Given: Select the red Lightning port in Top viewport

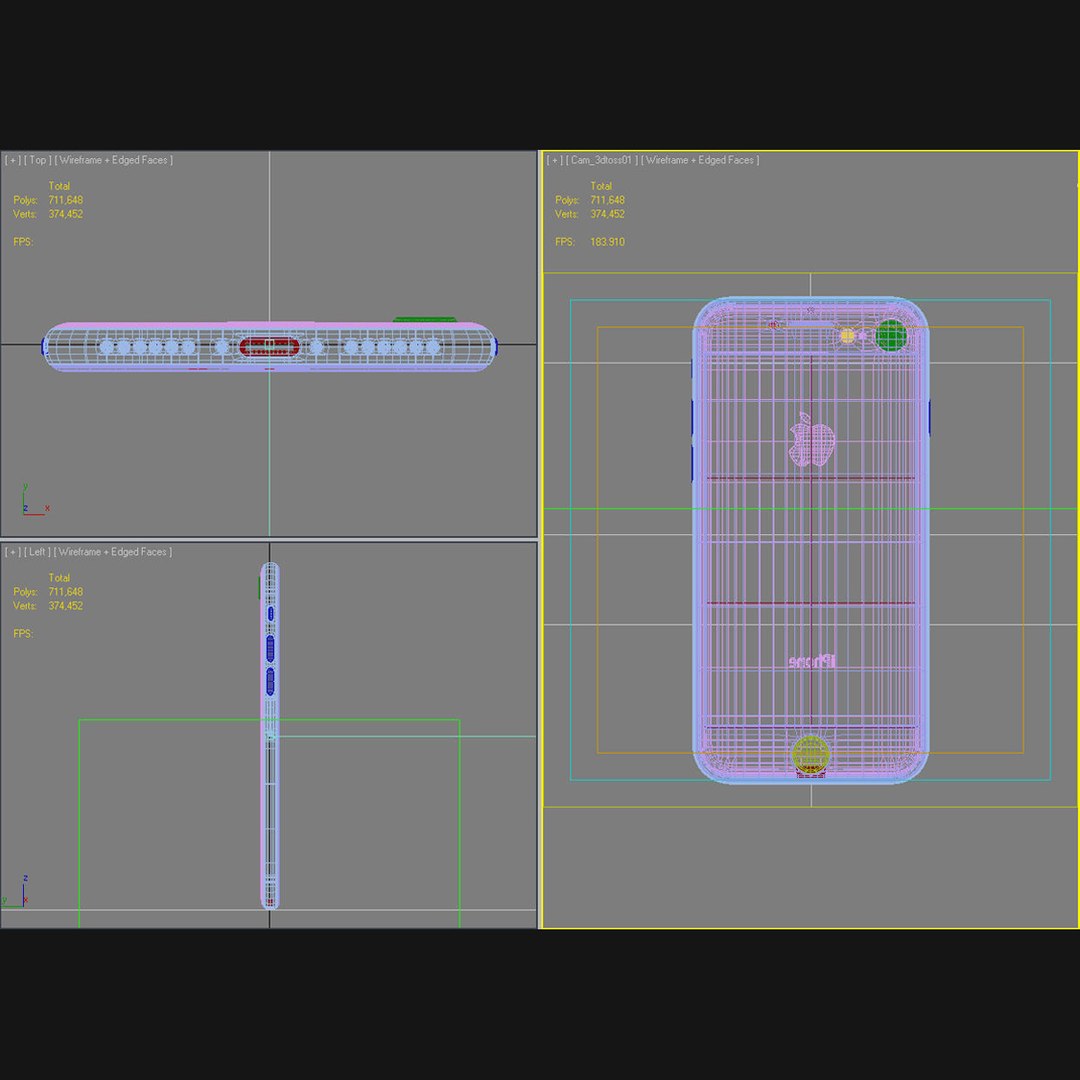Looking at the screenshot, I should (269, 346).
